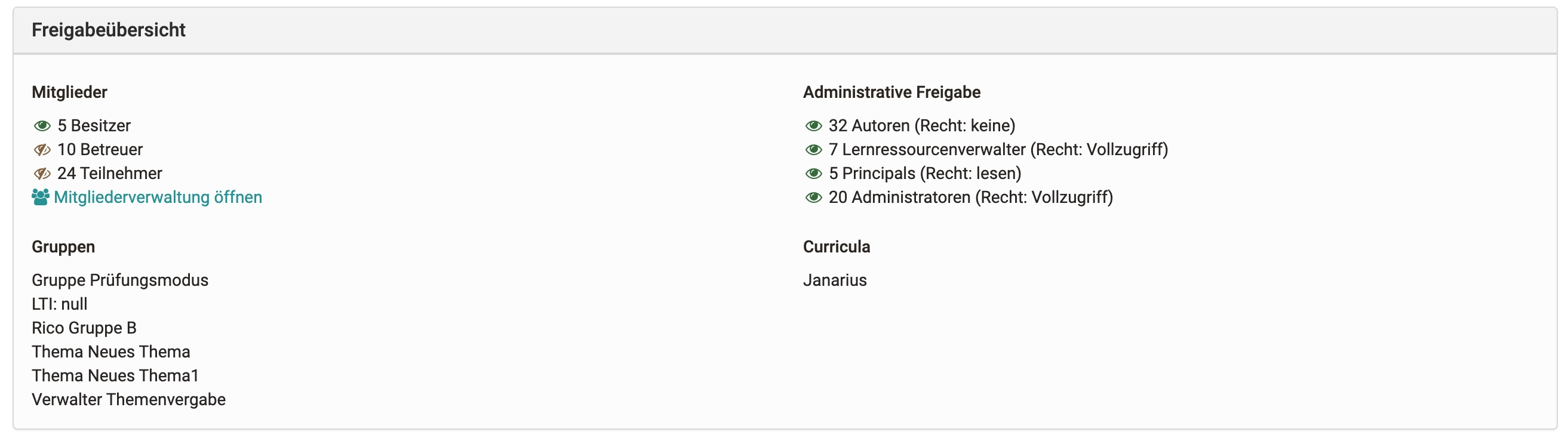Select the Gruppe Prüfungsmodus group entry
1568x444 pixels.
click(120, 280)
